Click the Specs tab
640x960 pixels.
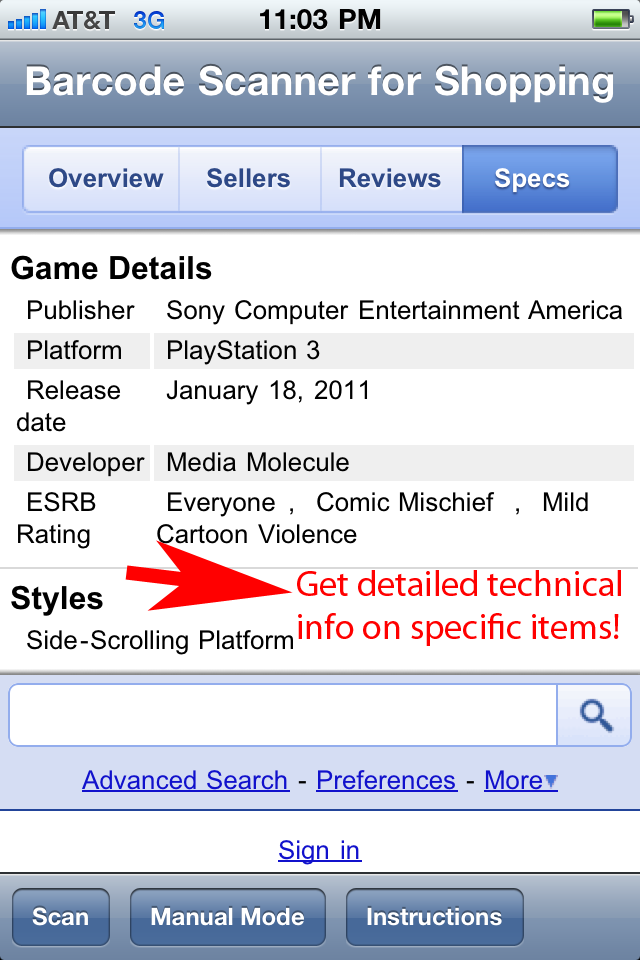(532, 179)
